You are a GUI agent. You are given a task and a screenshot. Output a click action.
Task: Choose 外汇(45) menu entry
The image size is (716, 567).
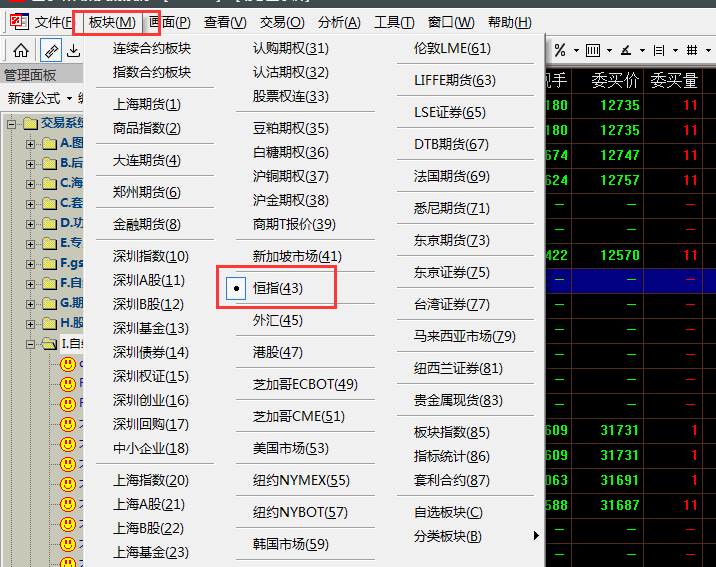278,320
